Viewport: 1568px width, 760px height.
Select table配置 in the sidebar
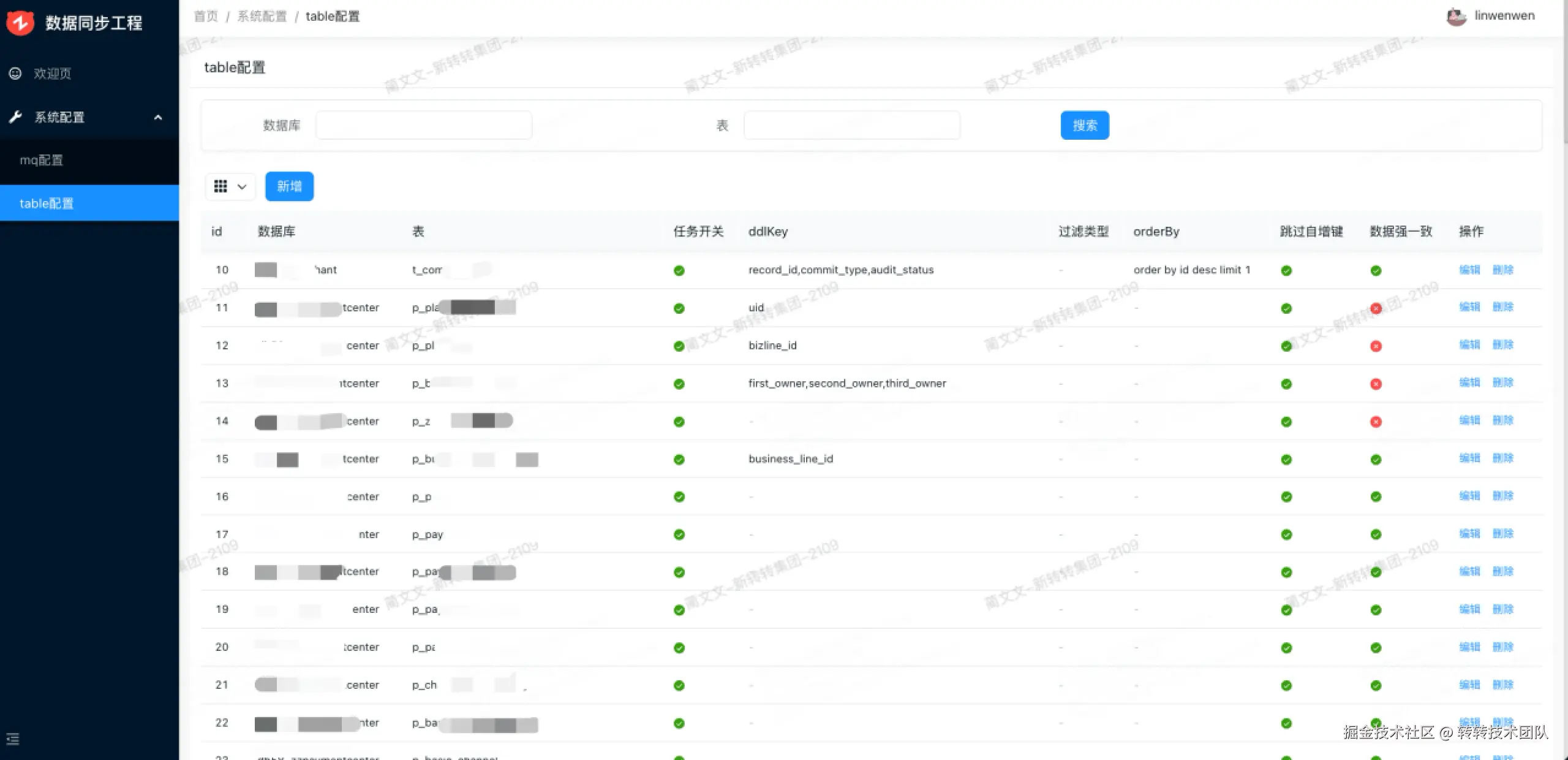[47, 203]
